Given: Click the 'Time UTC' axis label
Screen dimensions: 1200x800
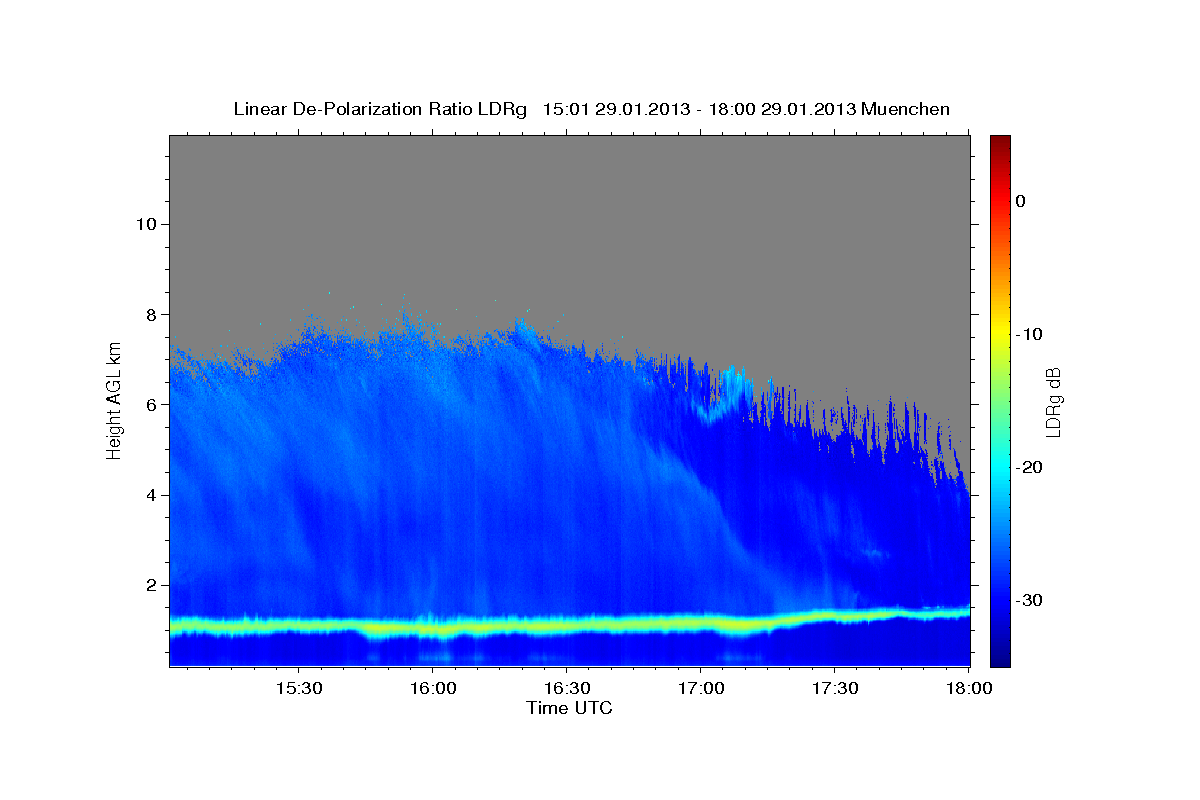Looking at the screenshot, I should pos(569,708).
